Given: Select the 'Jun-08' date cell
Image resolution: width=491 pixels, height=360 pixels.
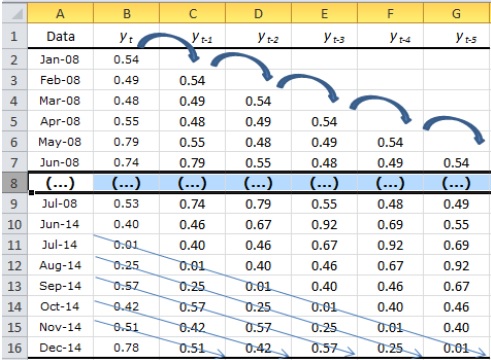Looking at the screenshot, I should (x=60, y=162).
